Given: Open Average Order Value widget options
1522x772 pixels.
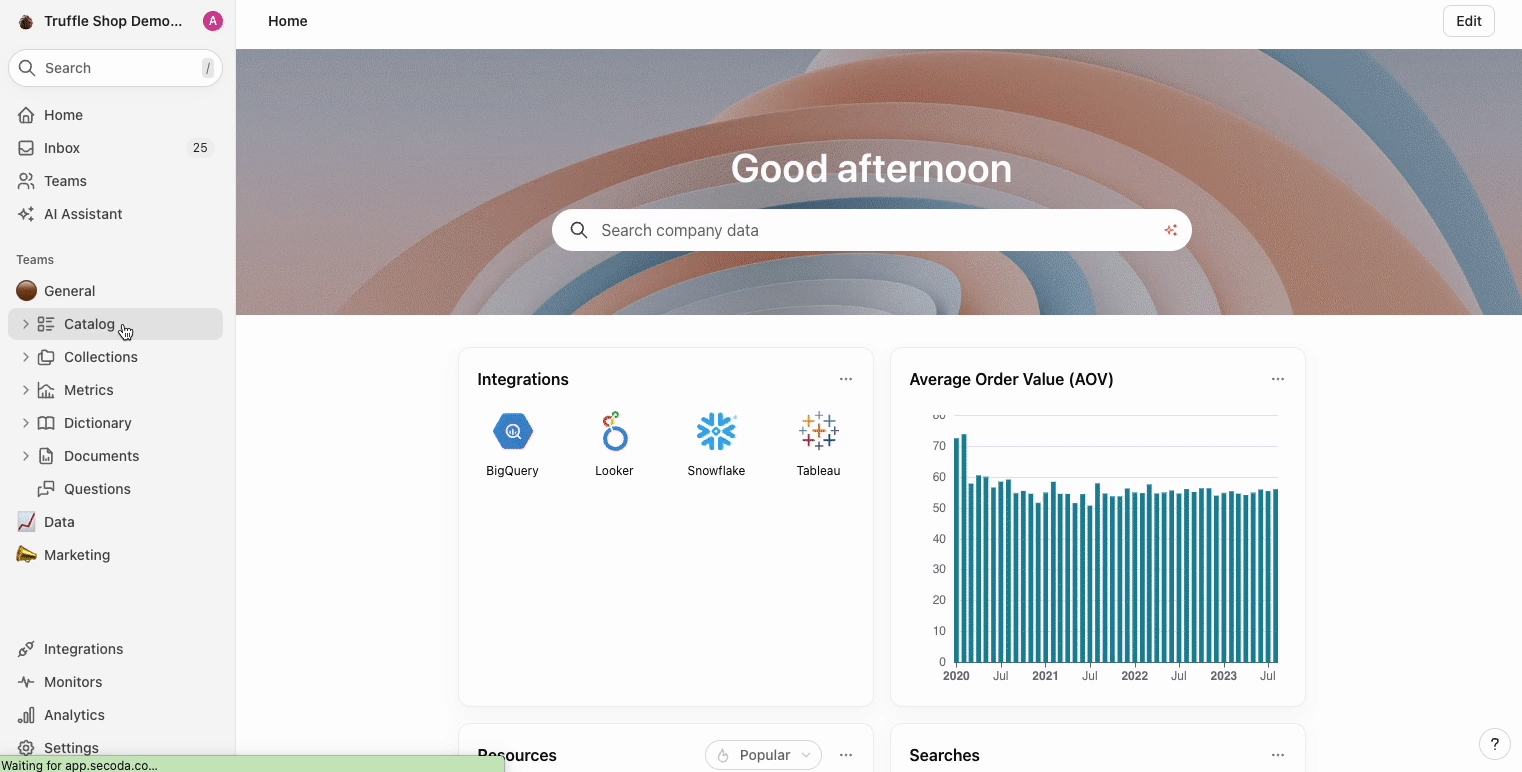Looking at the screenshot, I should 1277,379.
